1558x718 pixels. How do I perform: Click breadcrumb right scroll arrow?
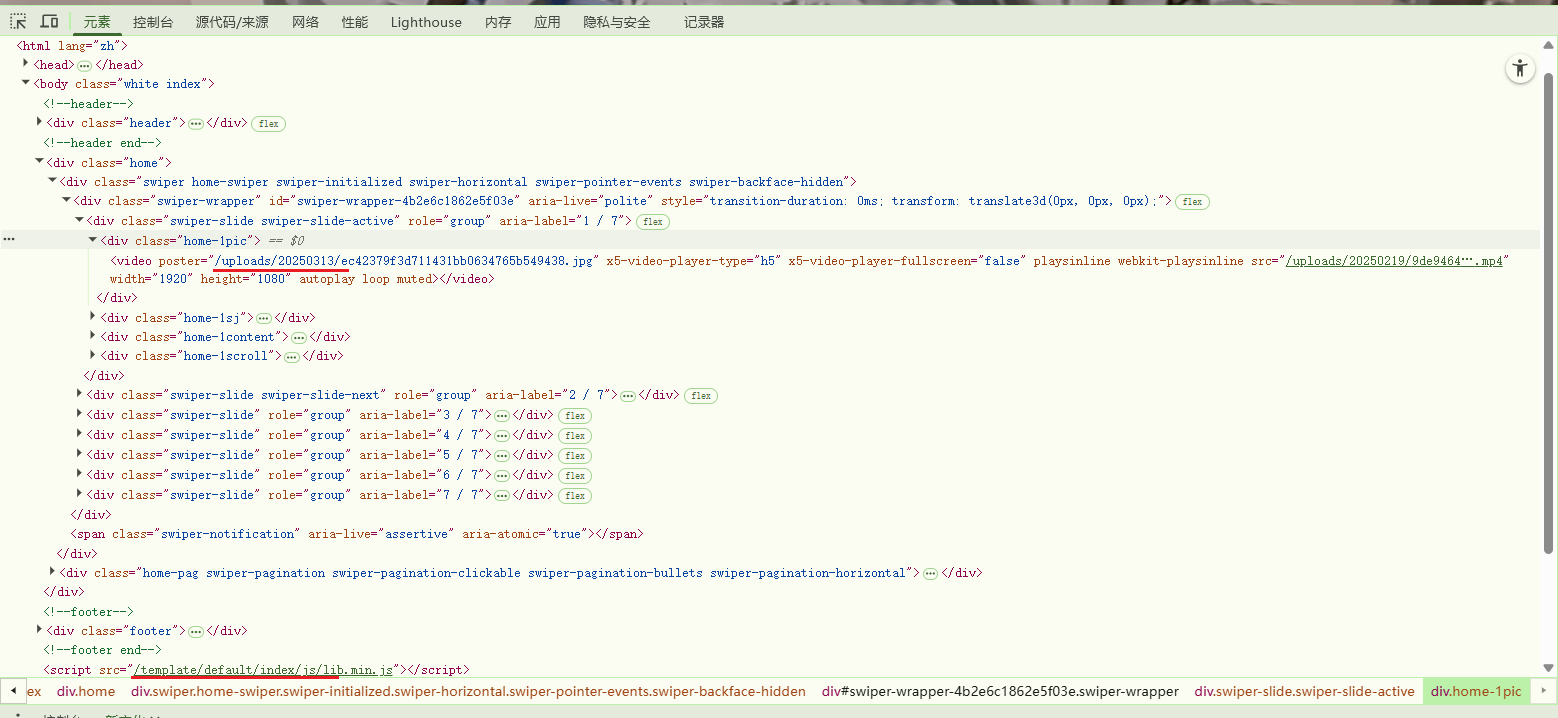coord(1546,691)
